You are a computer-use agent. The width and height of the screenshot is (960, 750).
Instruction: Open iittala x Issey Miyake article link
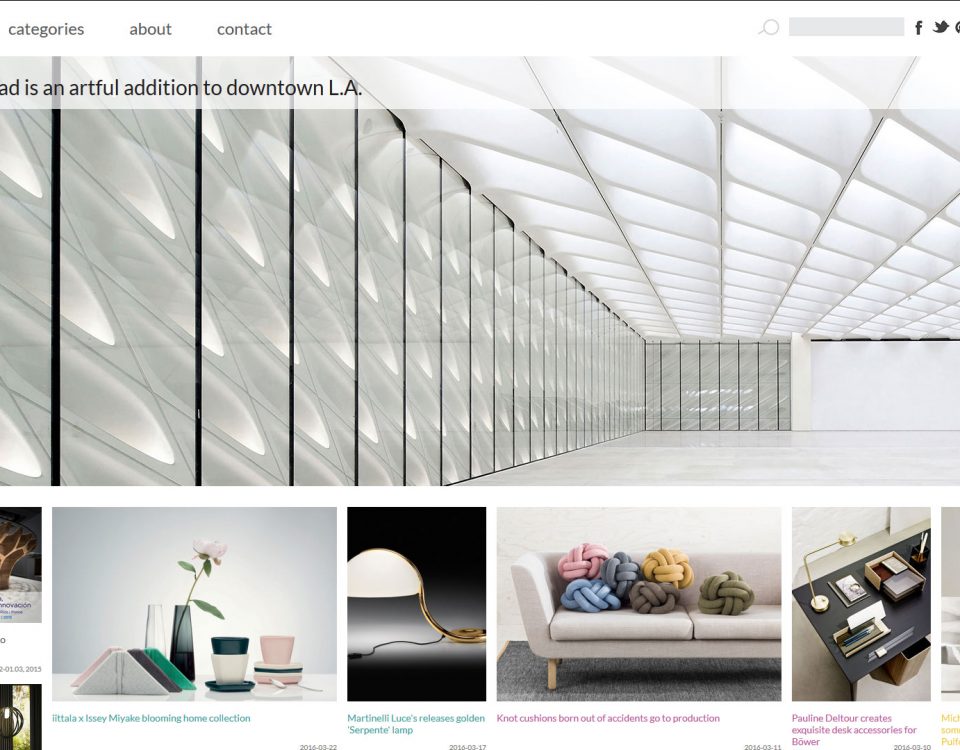pos(151,718)
